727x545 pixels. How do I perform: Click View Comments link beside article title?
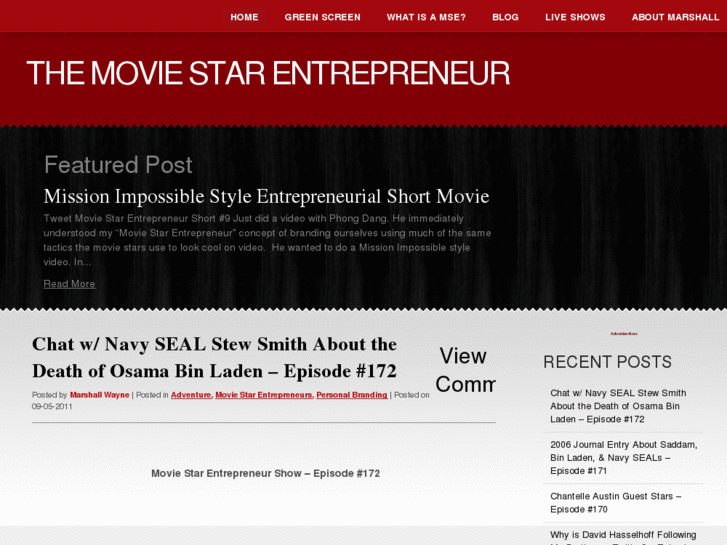465,370
